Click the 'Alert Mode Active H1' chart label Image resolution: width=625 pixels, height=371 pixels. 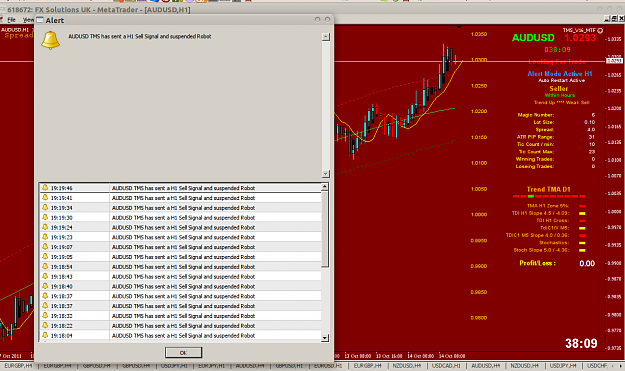560,74
